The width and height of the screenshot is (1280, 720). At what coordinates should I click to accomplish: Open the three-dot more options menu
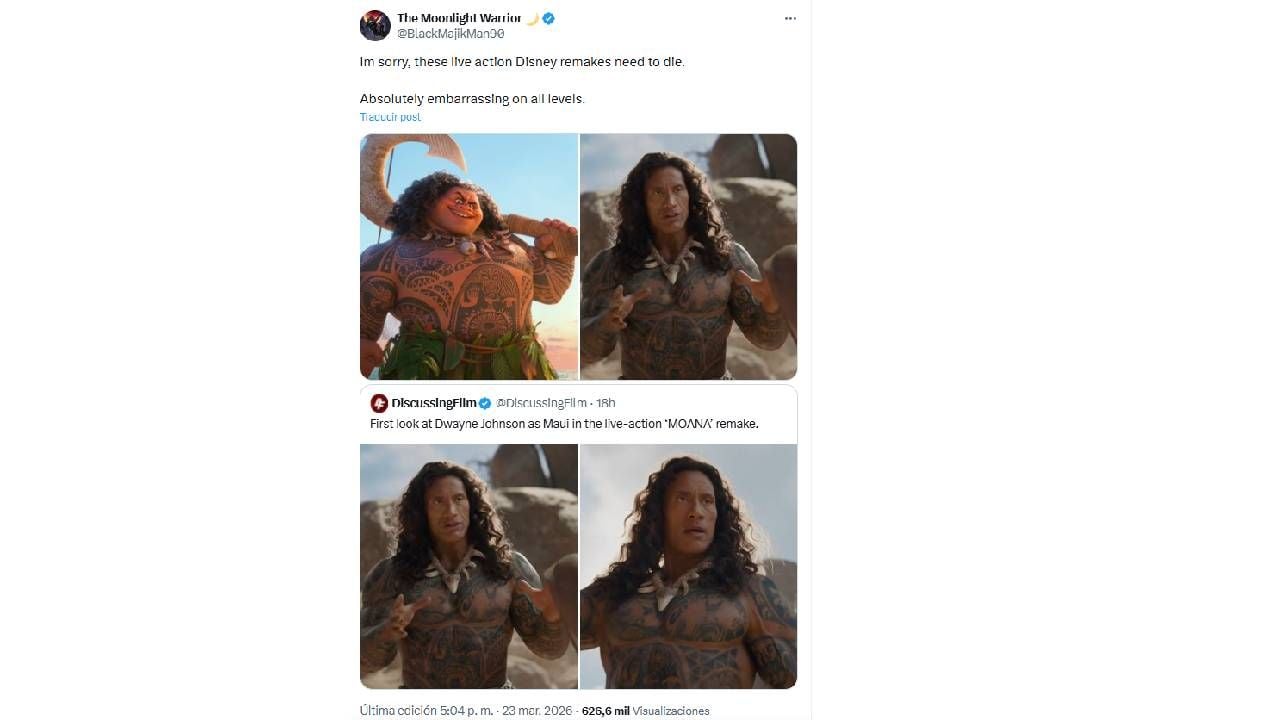(x=790, y=19)
